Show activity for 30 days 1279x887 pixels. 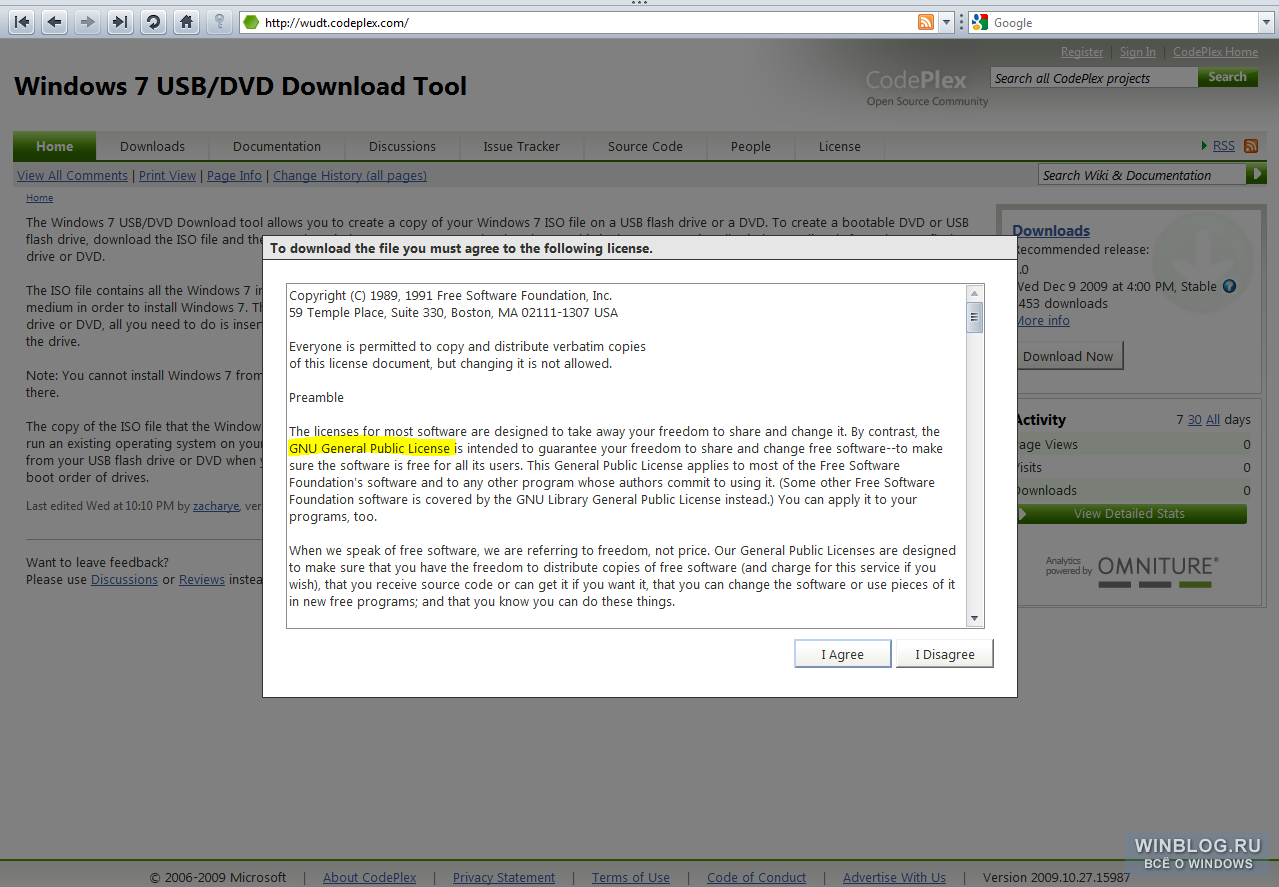coord(1194,420)
